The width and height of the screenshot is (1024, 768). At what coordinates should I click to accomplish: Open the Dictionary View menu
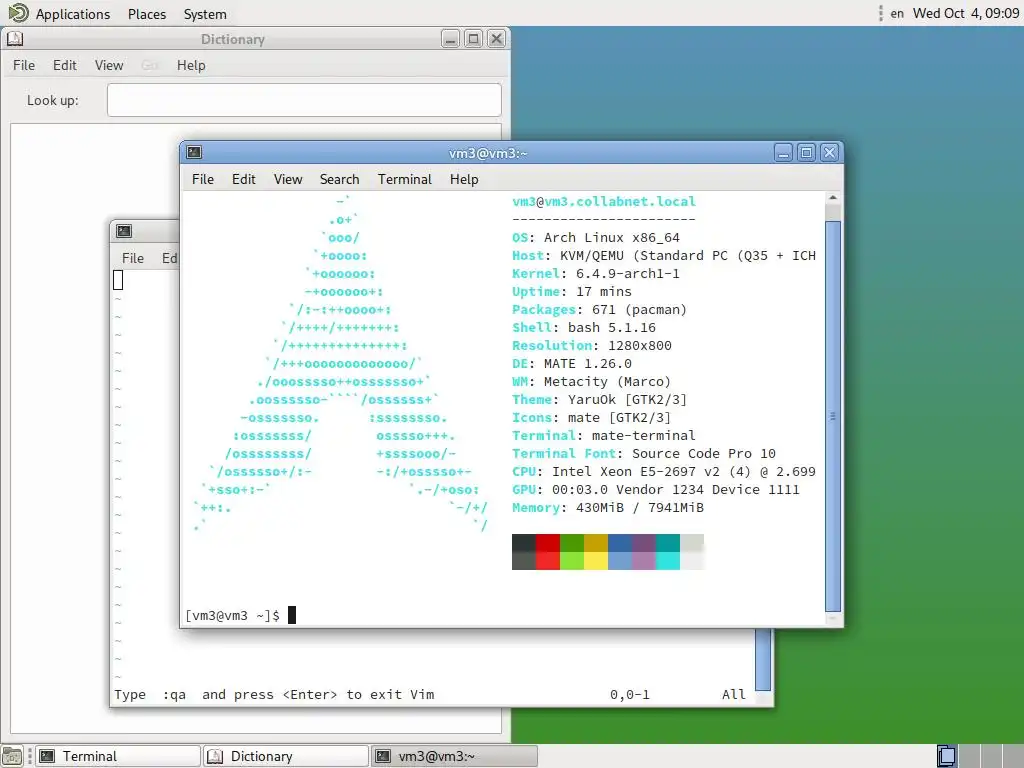click(x=108, y=65)
